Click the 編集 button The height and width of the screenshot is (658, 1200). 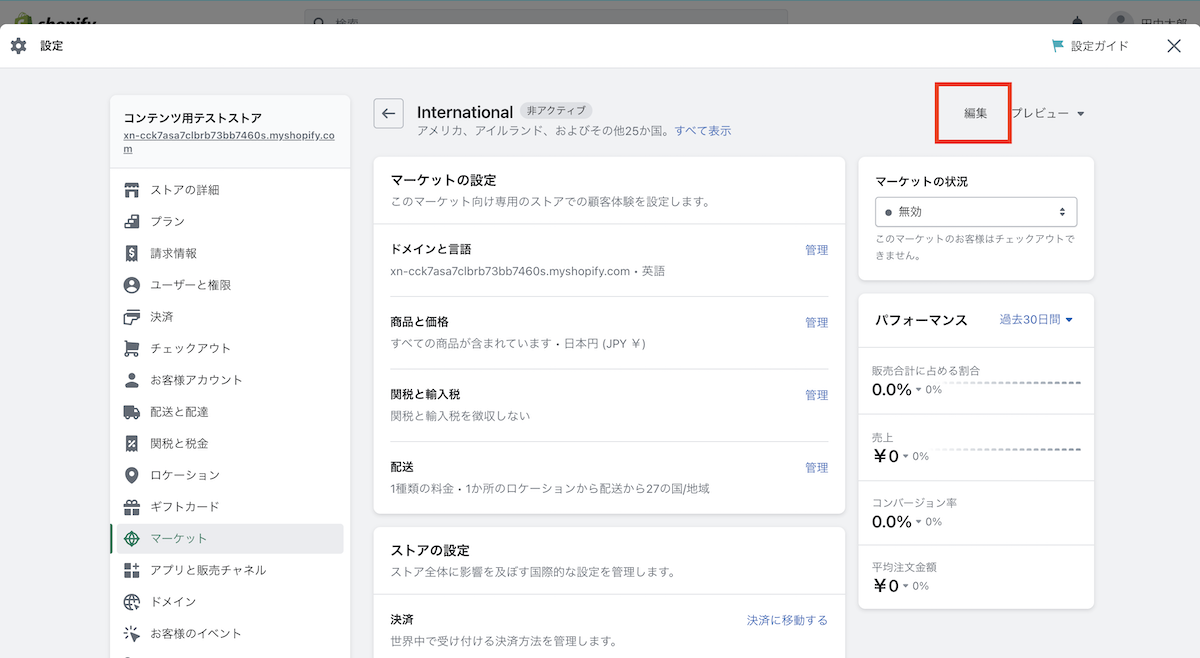click(x=975, y=113)
